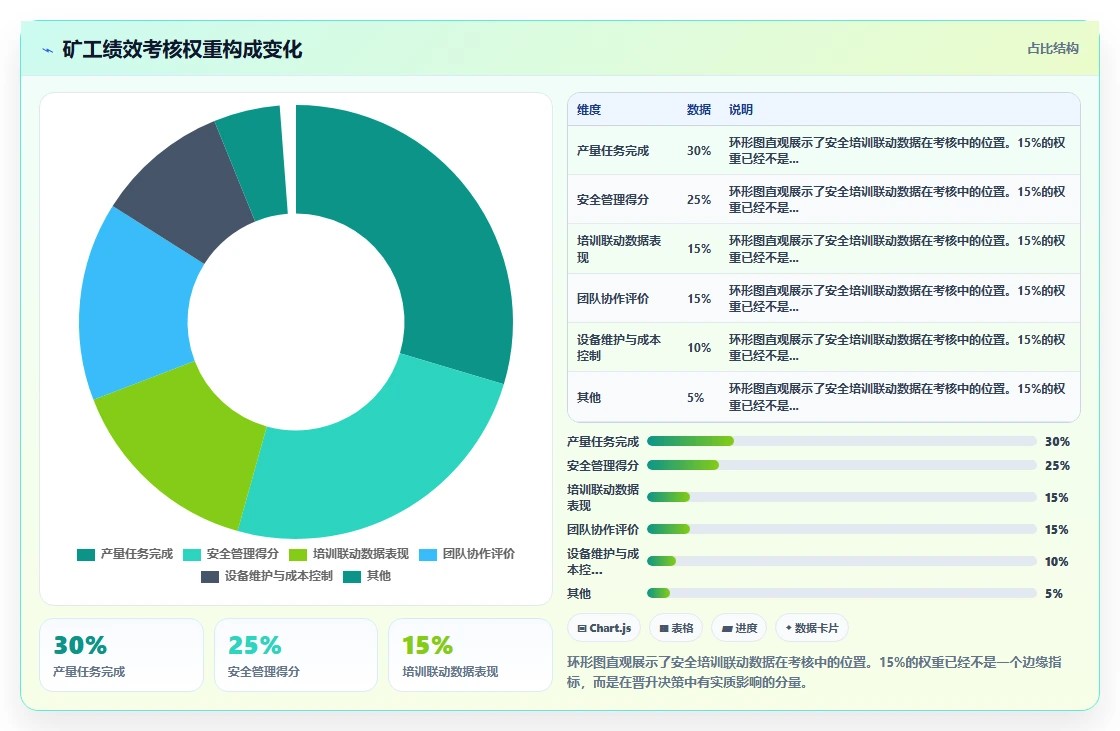Click the sparkle icon in 数据卡片 tag

[x=789, y=628]
